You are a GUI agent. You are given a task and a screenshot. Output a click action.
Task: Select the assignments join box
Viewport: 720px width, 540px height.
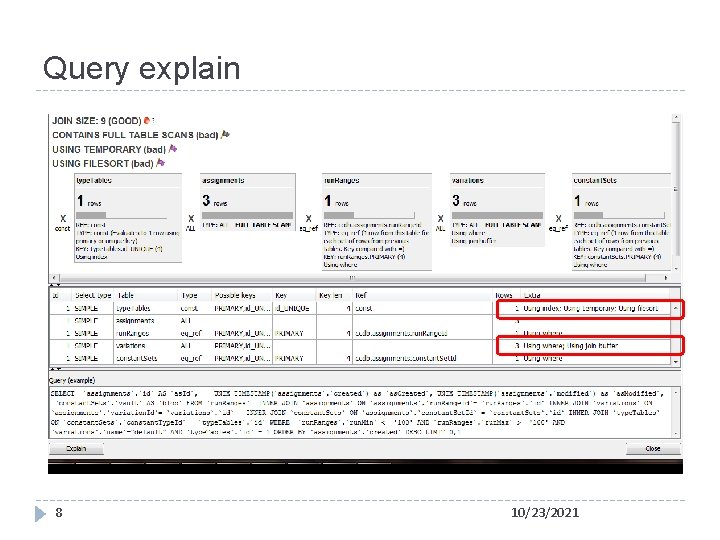click(248, 201)
